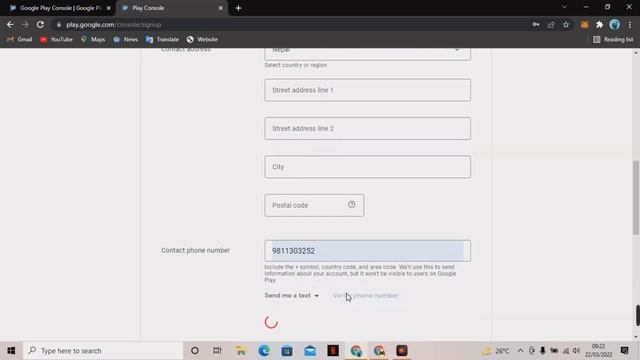The width and height of the screenshot is (640, 360).
Task: Open the orange extension icon
Action: 584,25
